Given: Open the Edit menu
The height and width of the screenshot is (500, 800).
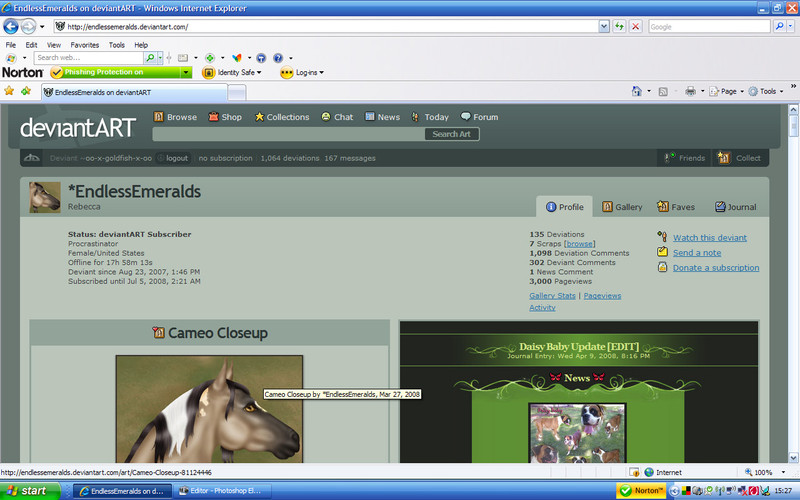Looking at the screenshot, I should 32,45.
